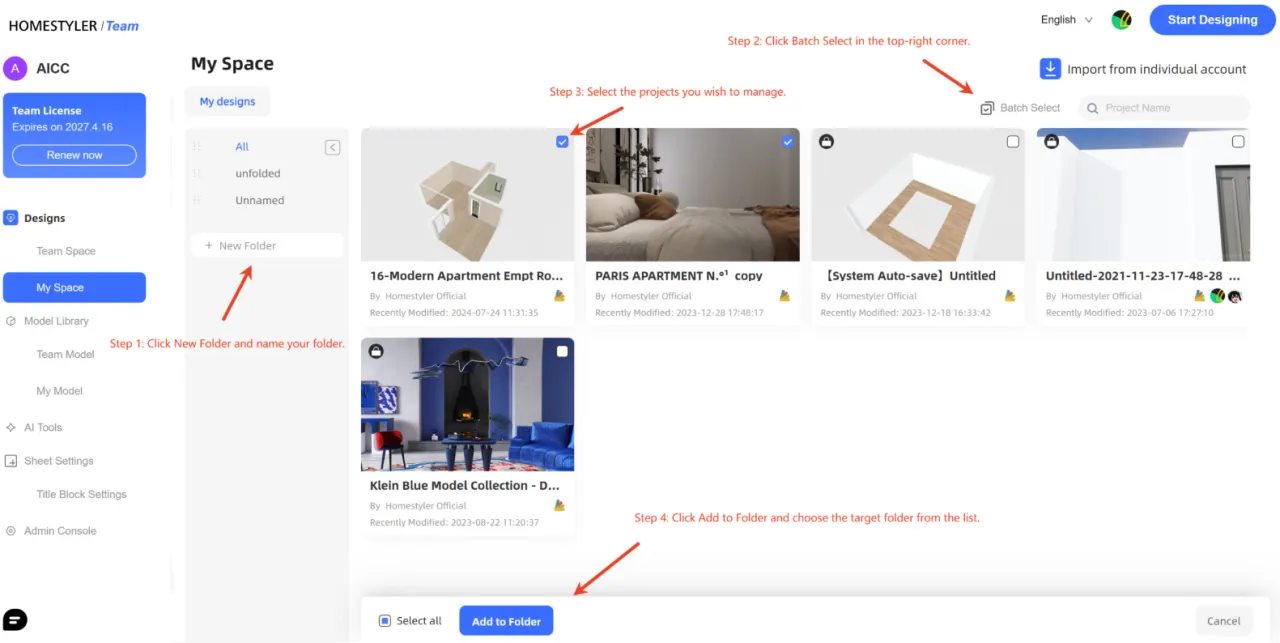The image size is (1280, 643).
Task: Open the English language dropdown
Action: [1066, 20]
